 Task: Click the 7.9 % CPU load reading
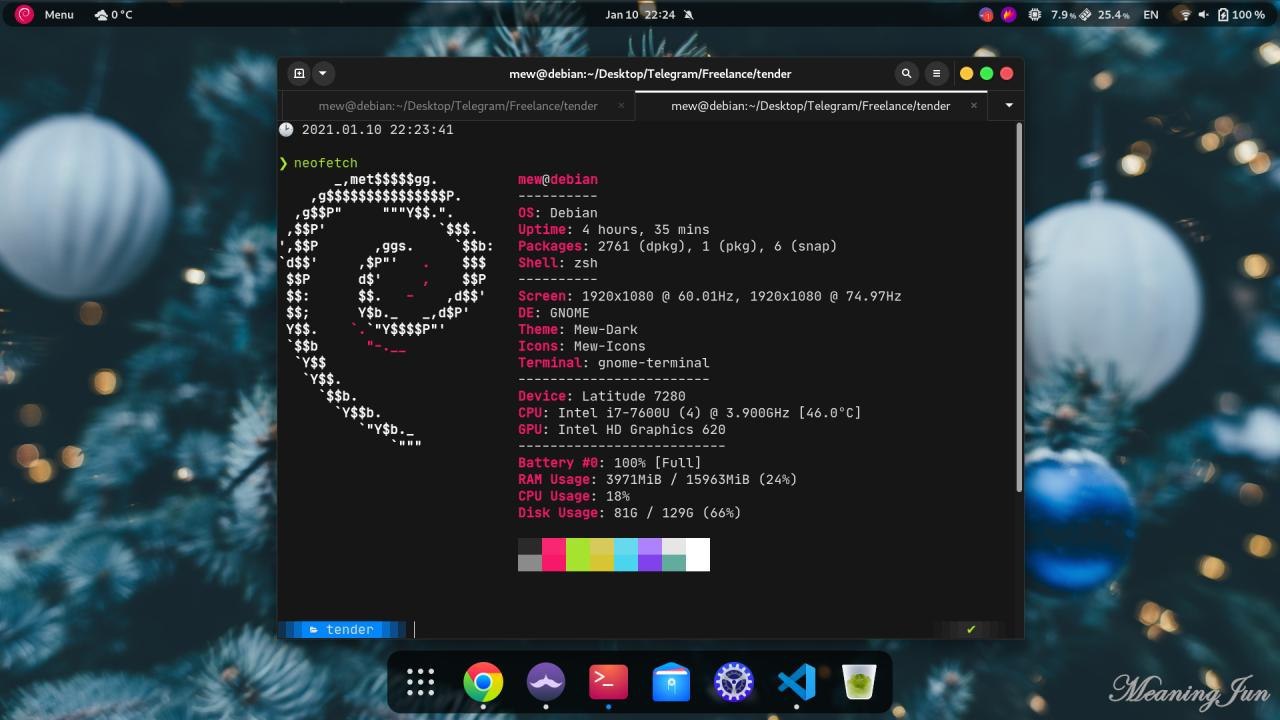coord(1063,15)
